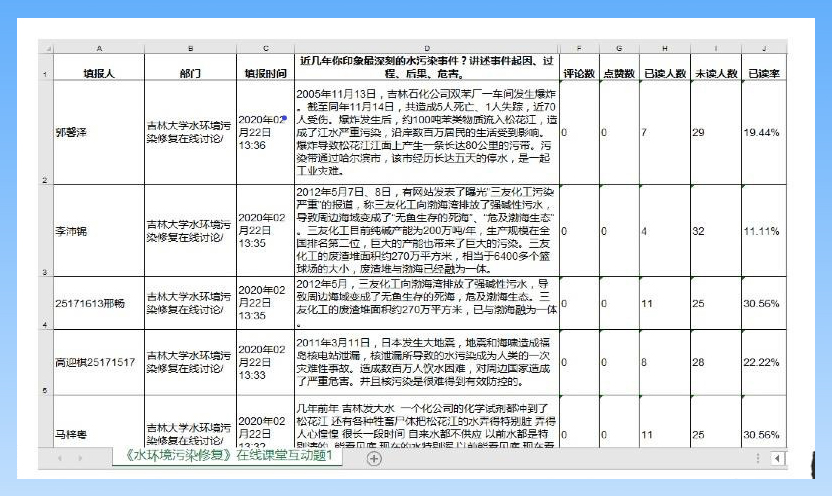Viewport: 832px width, 496px height.
Task: Click the horizontal scrollbar left arrow
Action: point(778,458)
